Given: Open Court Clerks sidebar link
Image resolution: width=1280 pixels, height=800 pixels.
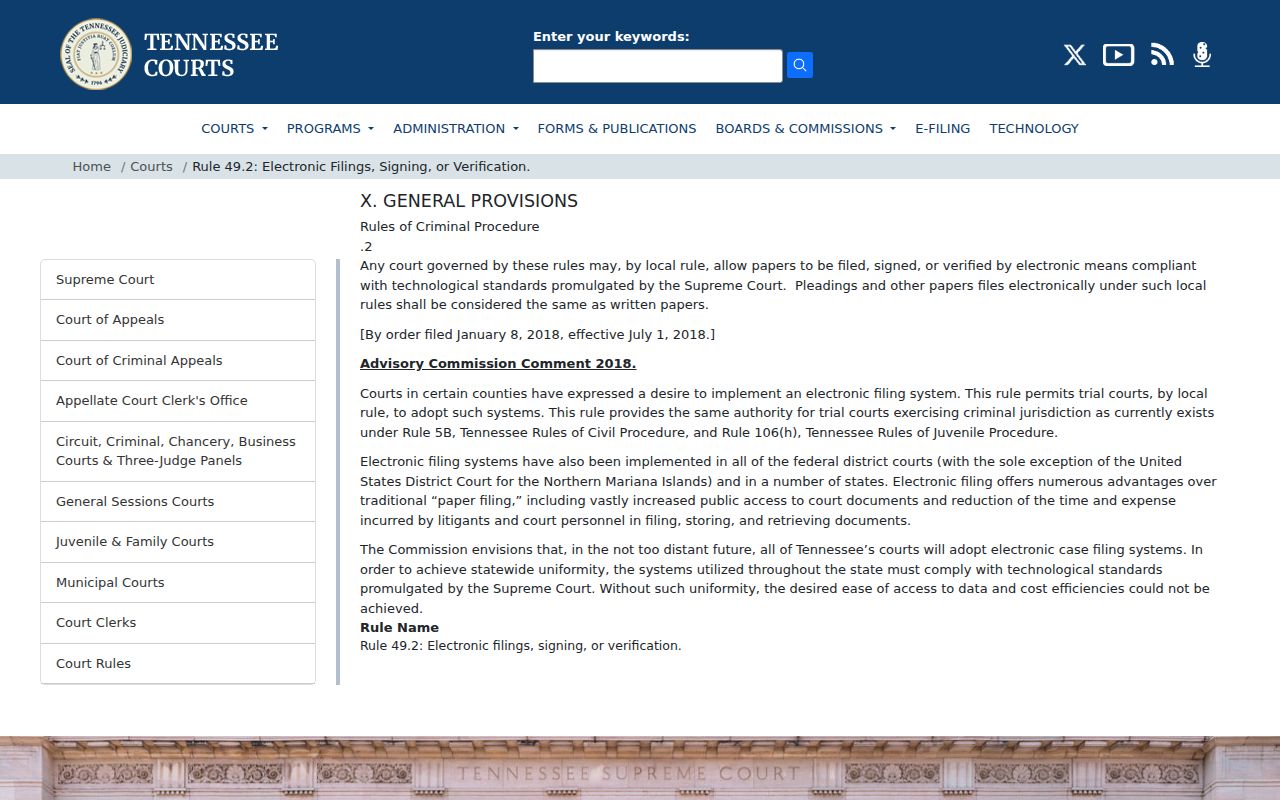Looking at the screenshot, I should (178, 622).
